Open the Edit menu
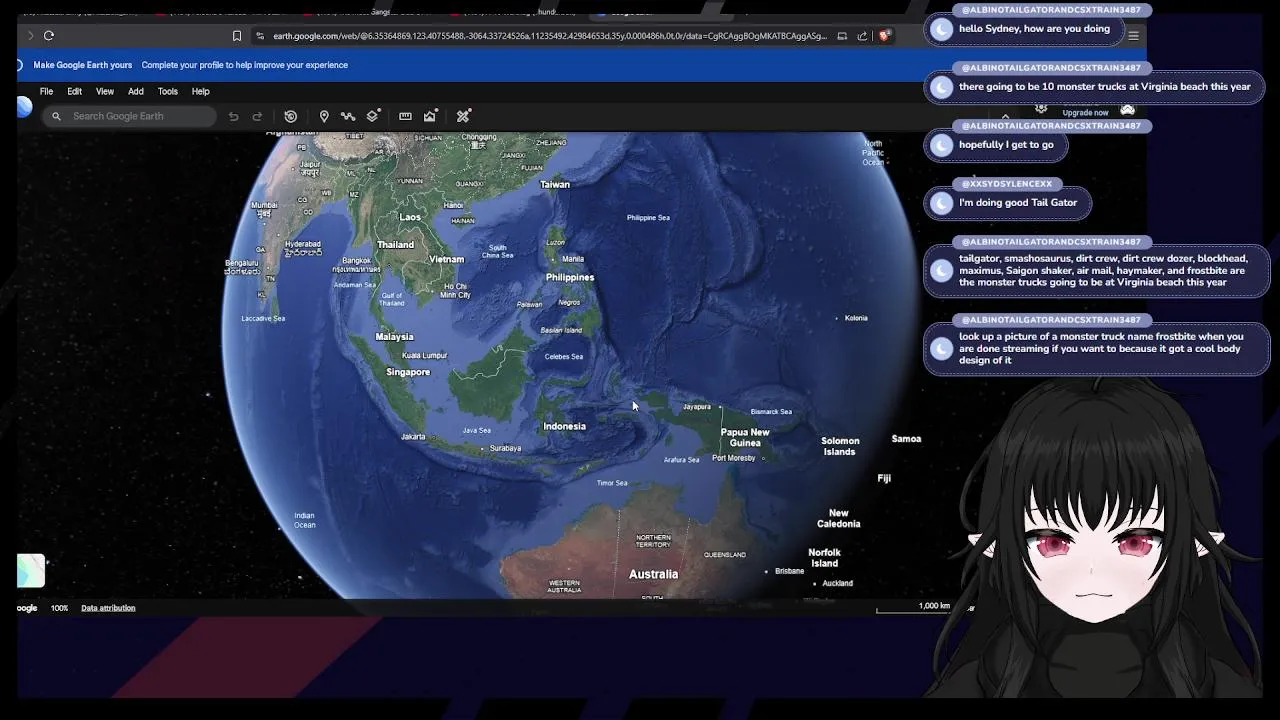Image resolution: width=1280 pixels, height=720 pixels. coord(74,91)
